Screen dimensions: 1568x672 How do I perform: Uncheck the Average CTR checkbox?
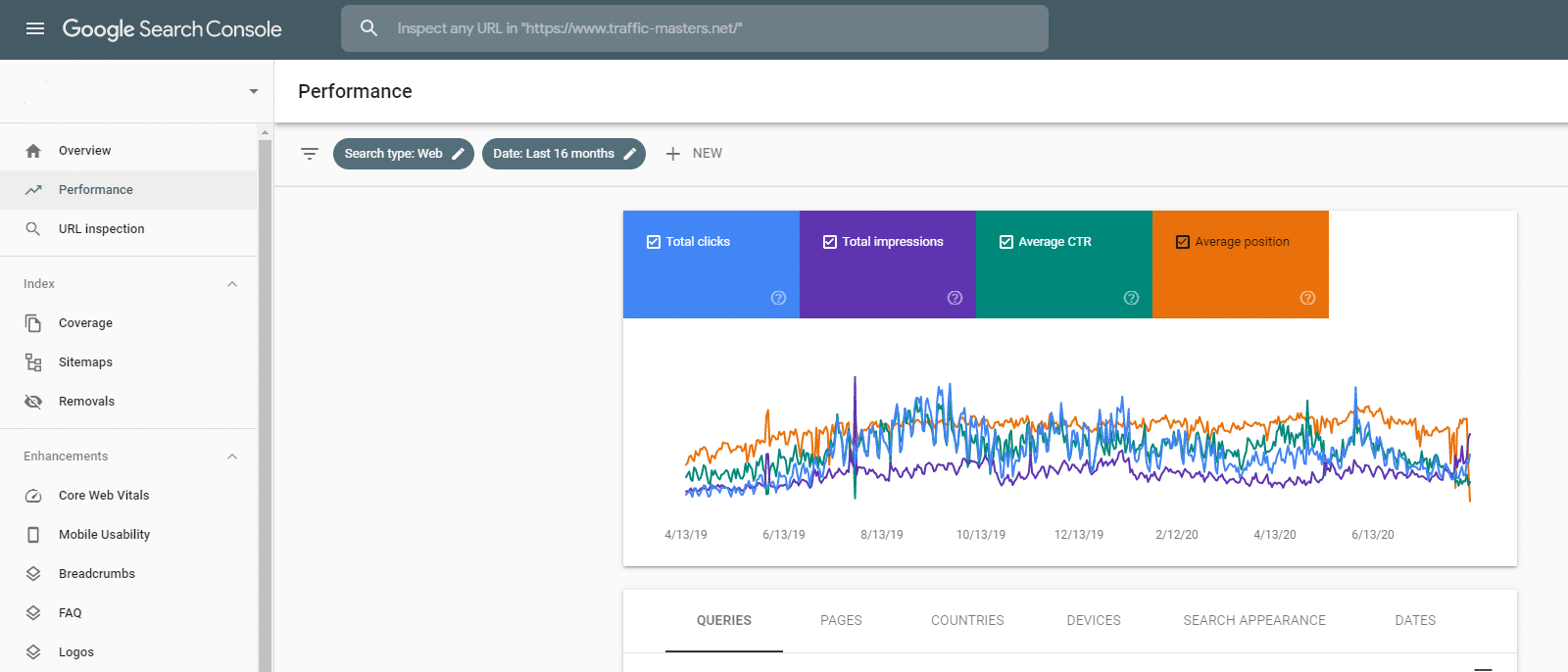[x=1006, y=242]
